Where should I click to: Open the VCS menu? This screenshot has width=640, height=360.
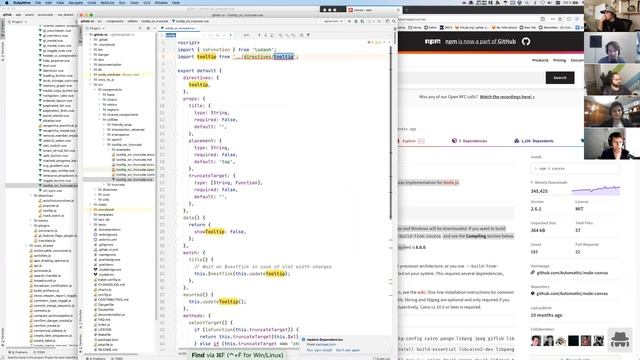(x=147, y=2)
